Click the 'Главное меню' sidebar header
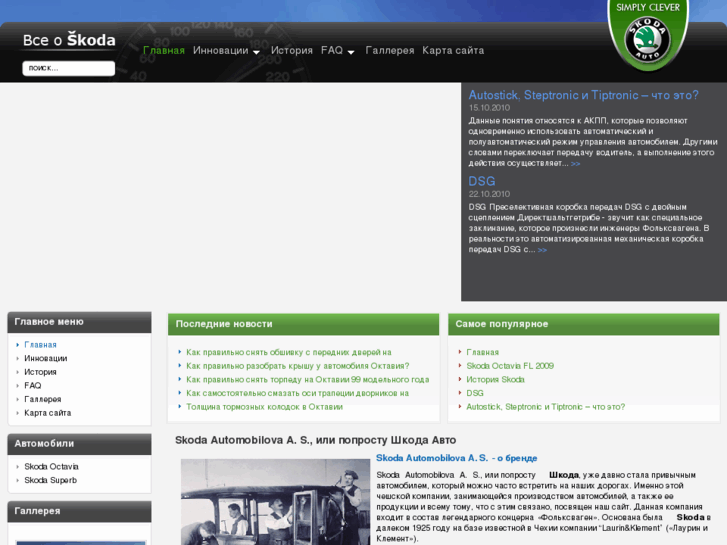Image resolution: width=727 pixels, height=545 pixels. tap(79, 322)
